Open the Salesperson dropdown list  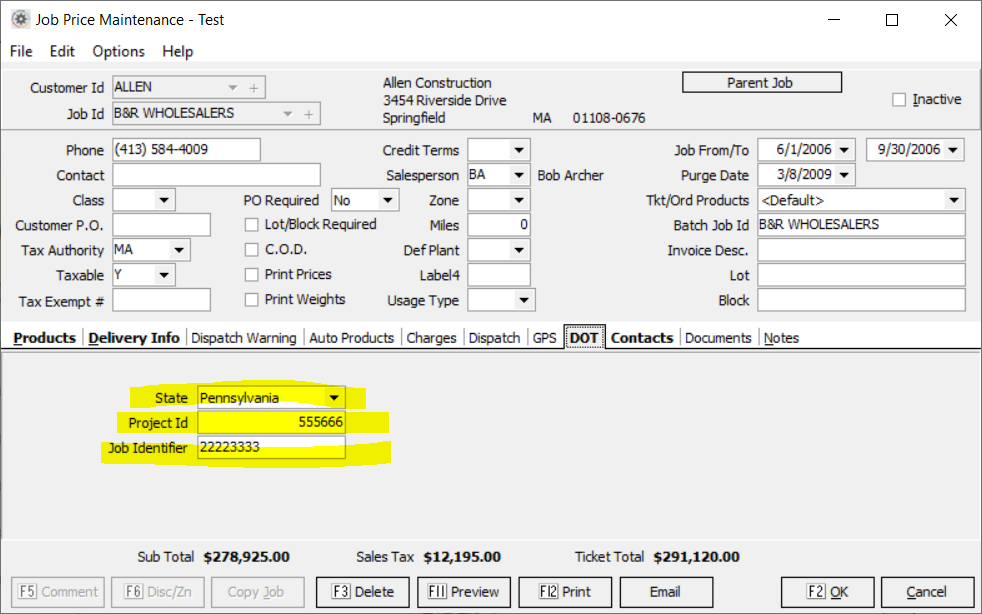518,175
